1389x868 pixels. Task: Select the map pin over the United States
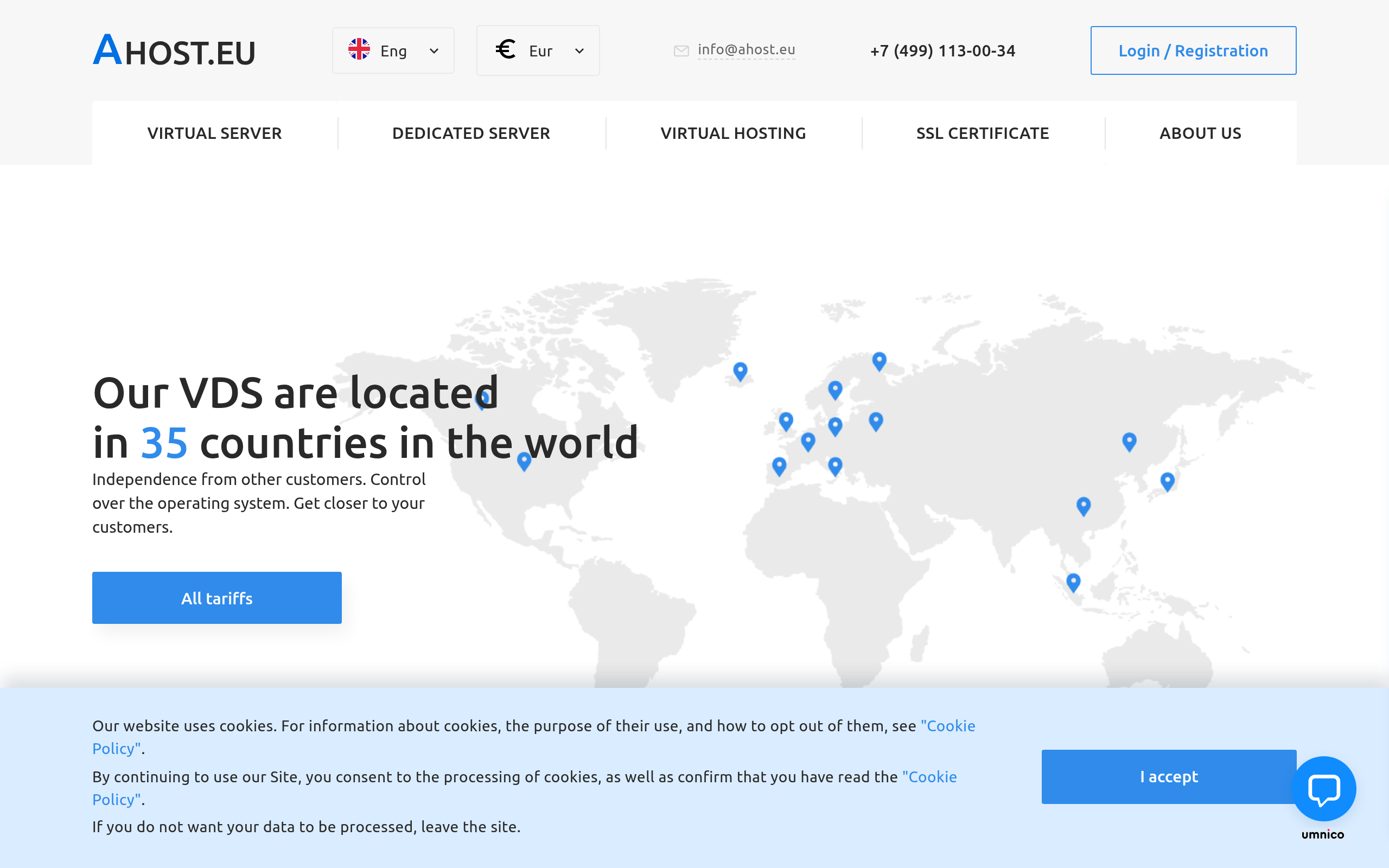(x=524, y=462)
